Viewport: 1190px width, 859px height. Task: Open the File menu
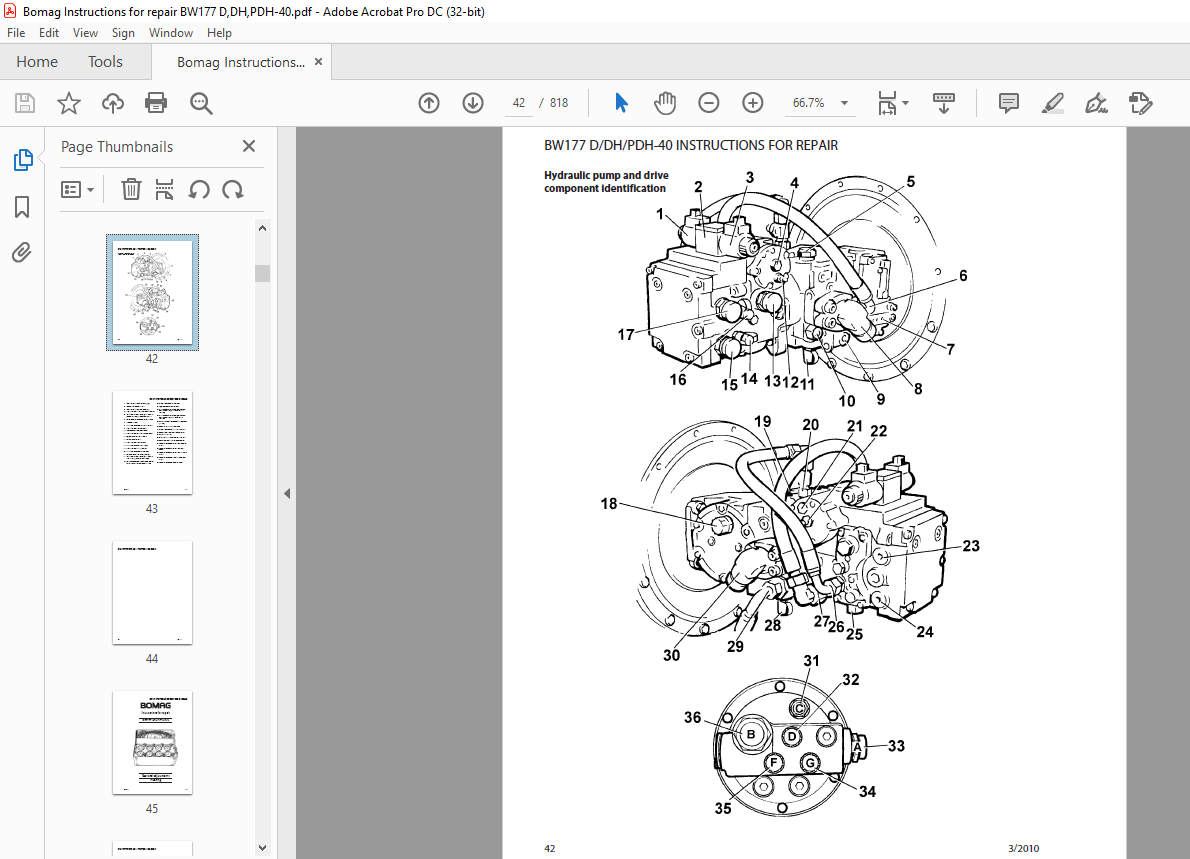coord(16,33)
